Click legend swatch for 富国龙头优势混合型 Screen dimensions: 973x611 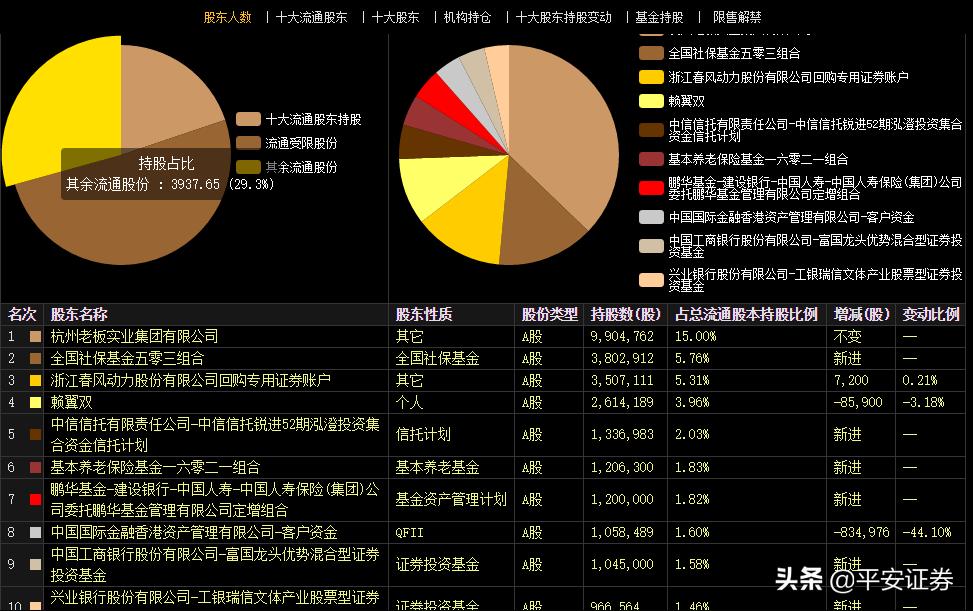tap(652, 246)
